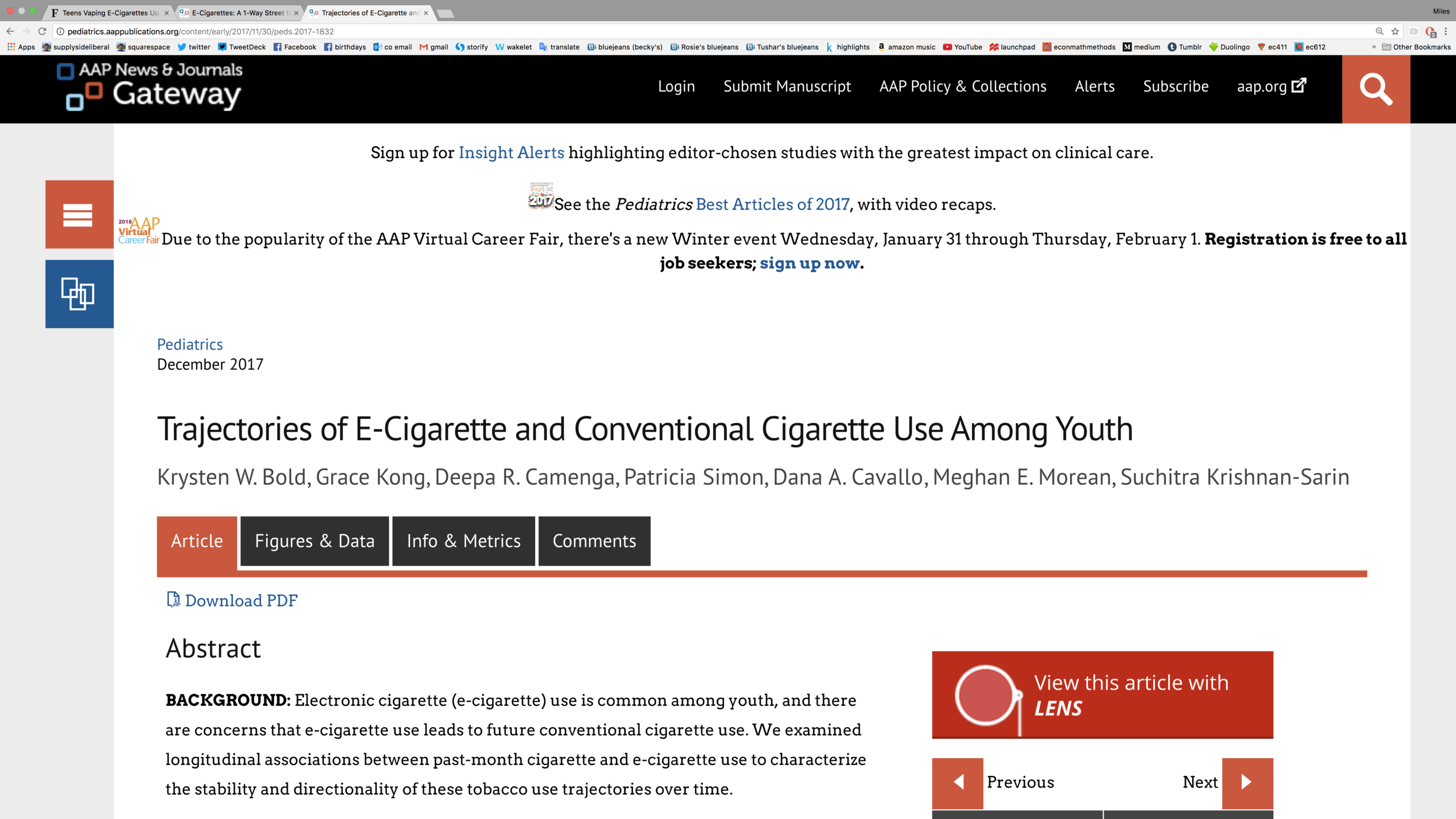Close the Teens Vaping E-Cigarettes tab
The width and height of the screenshot is (1456, 819).
167,13
